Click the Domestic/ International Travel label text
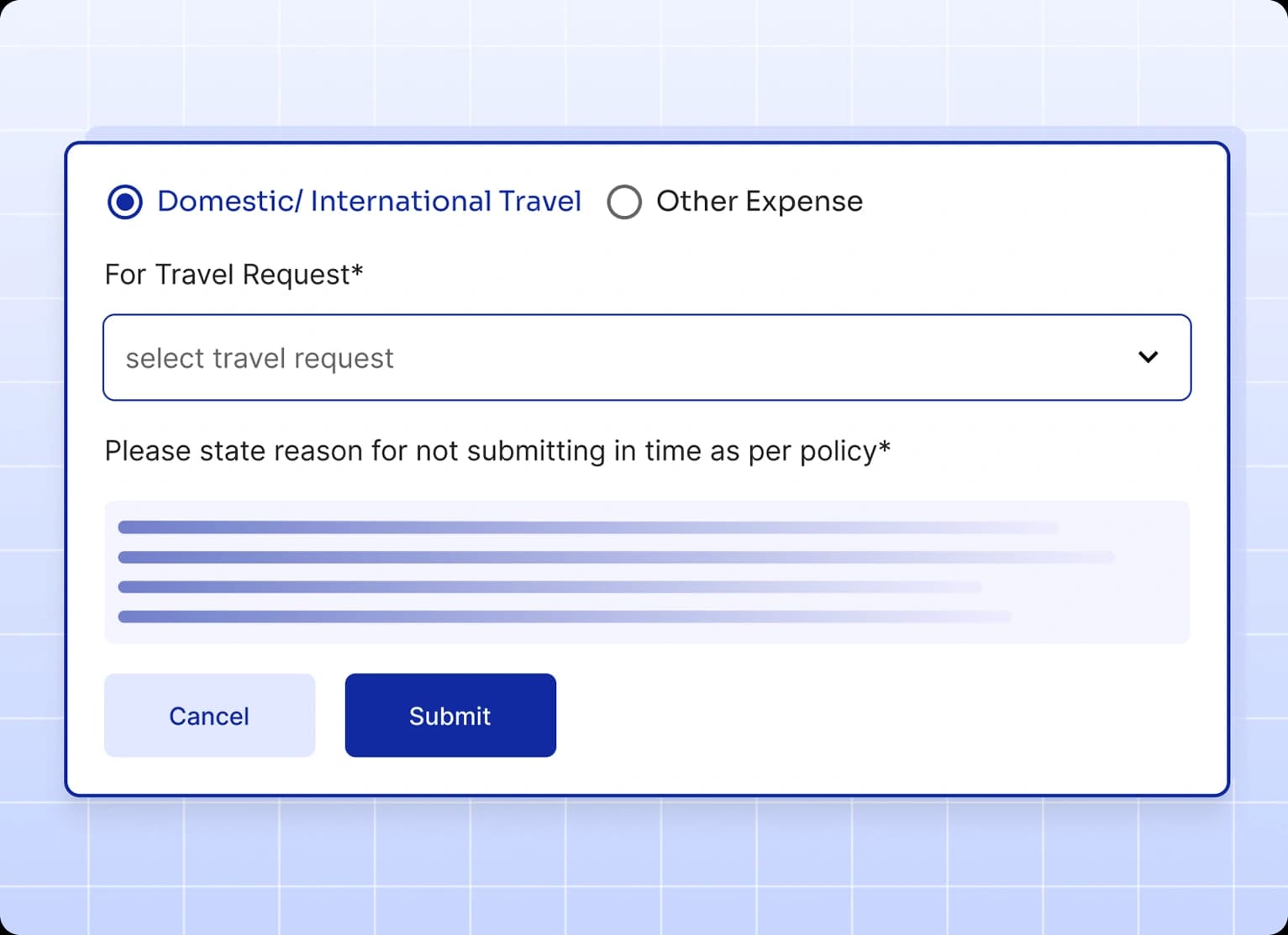 (x=369, y=202)
